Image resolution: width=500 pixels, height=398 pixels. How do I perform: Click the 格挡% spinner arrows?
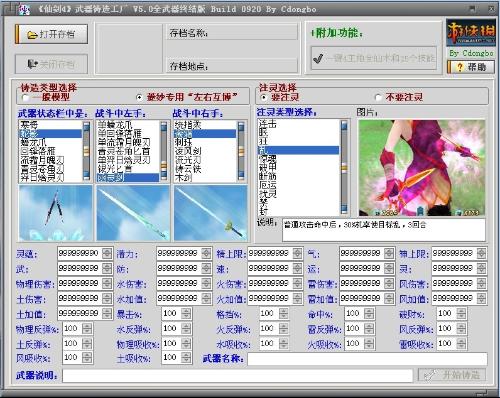point(283,314)
